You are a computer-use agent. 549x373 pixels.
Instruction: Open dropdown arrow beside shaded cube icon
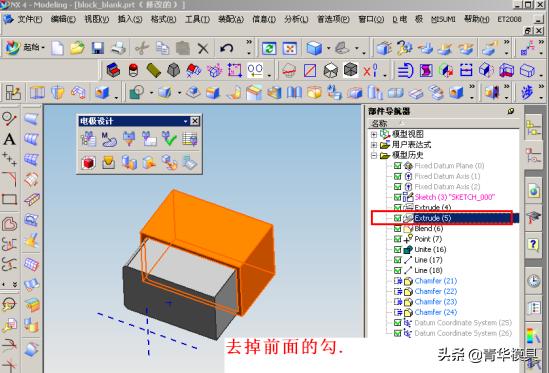tap(328, 48)
